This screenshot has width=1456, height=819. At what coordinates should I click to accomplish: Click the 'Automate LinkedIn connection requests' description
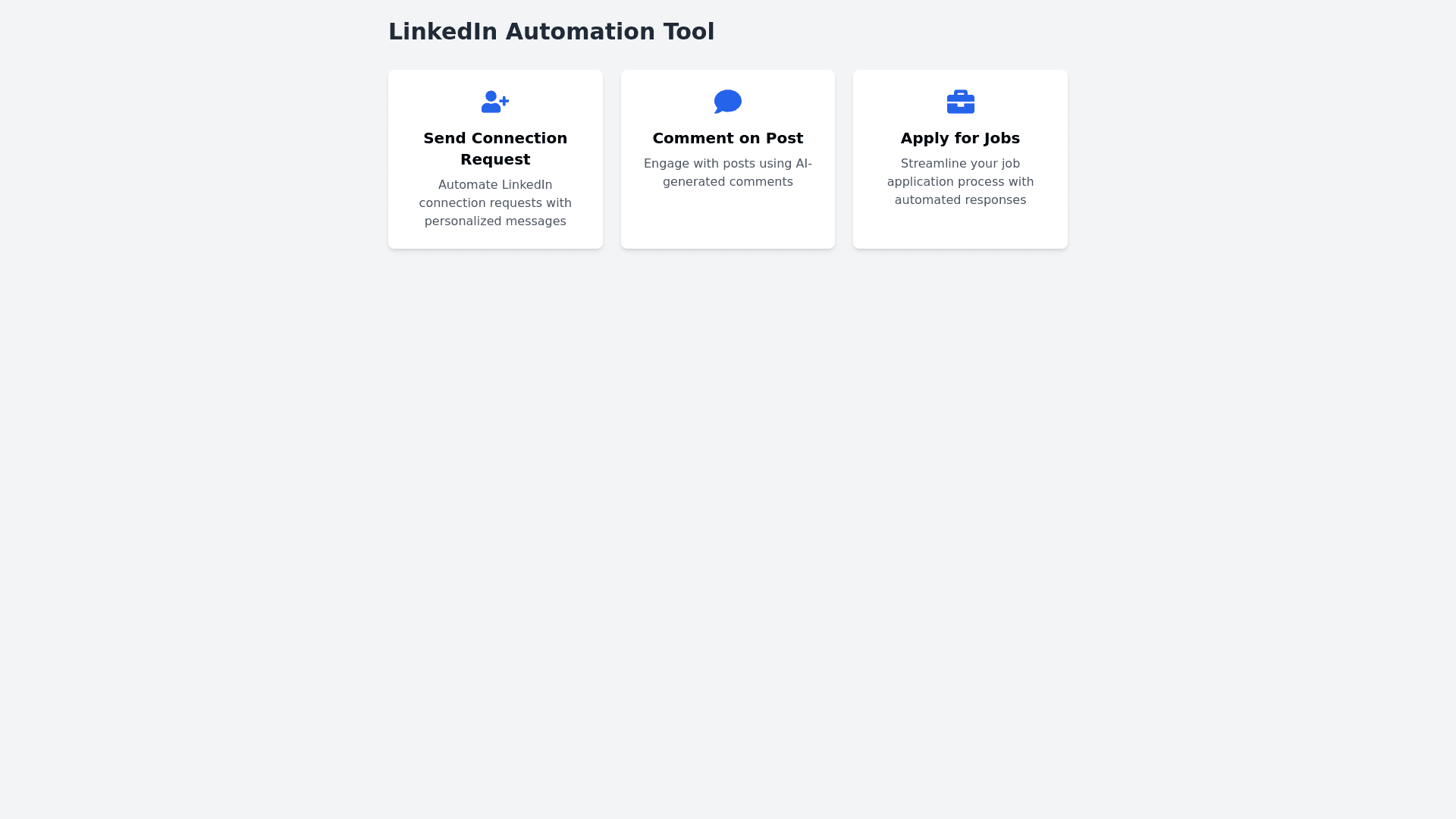tap(495, 185)
